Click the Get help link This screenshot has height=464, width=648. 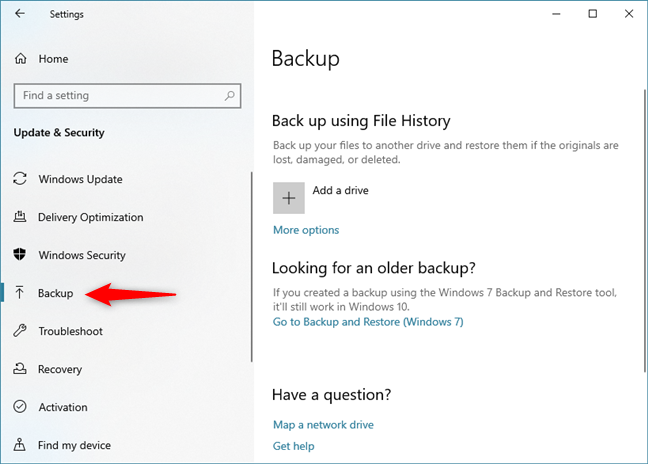(x=293, y=446)
